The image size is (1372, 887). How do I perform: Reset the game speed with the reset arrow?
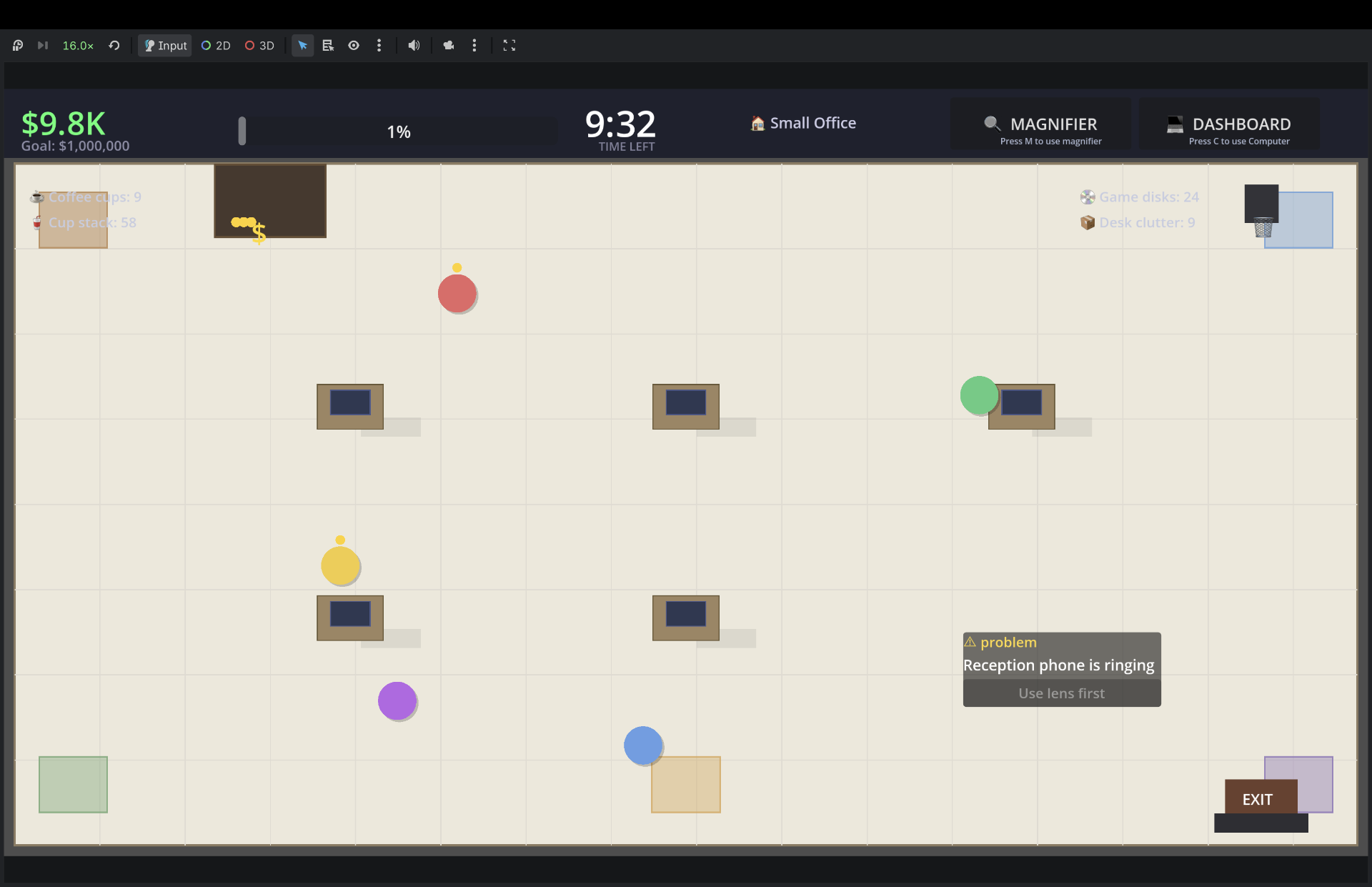(114, 46)
